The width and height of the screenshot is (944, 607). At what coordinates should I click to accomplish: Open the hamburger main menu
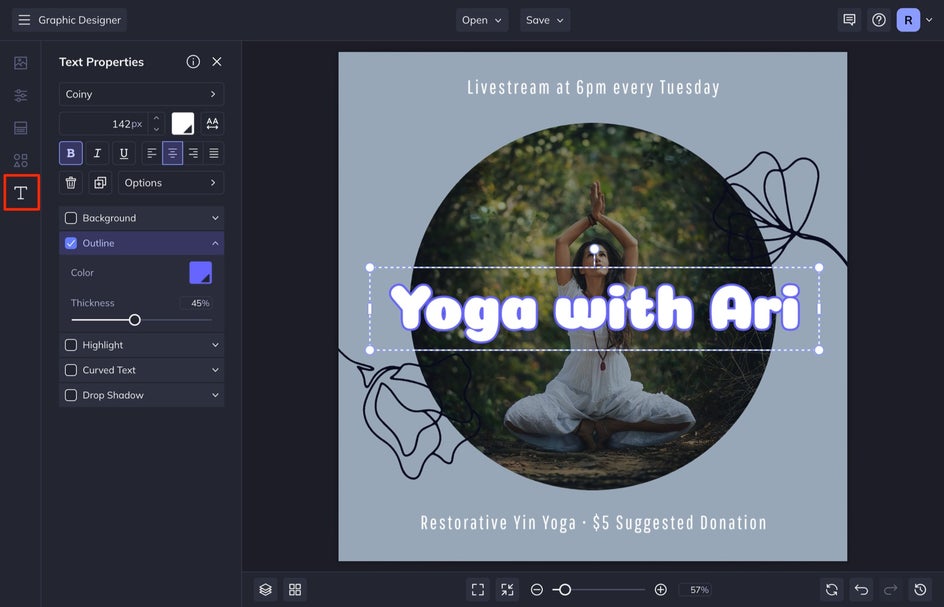pos(24,20)
